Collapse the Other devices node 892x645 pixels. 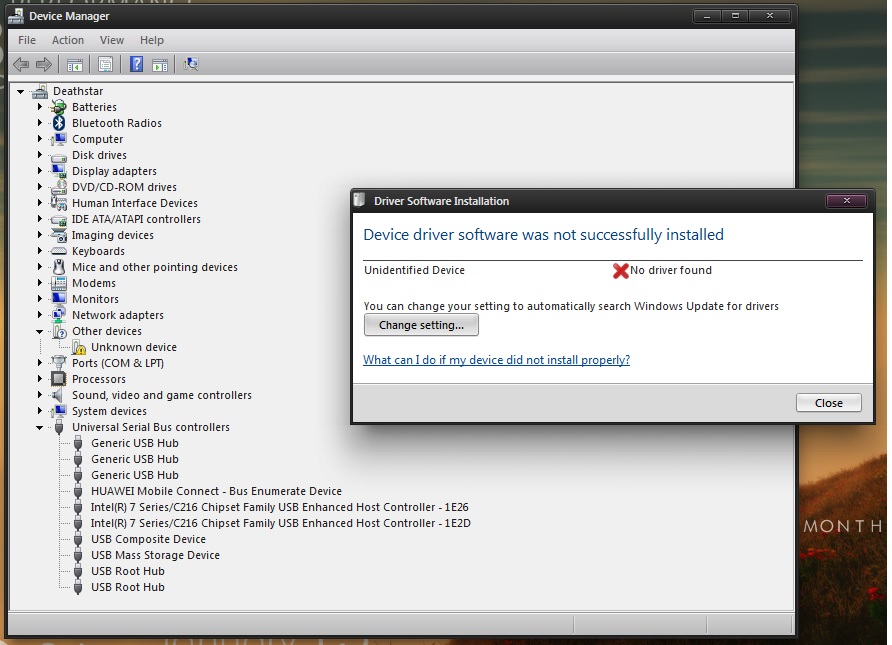click(39, 332)
